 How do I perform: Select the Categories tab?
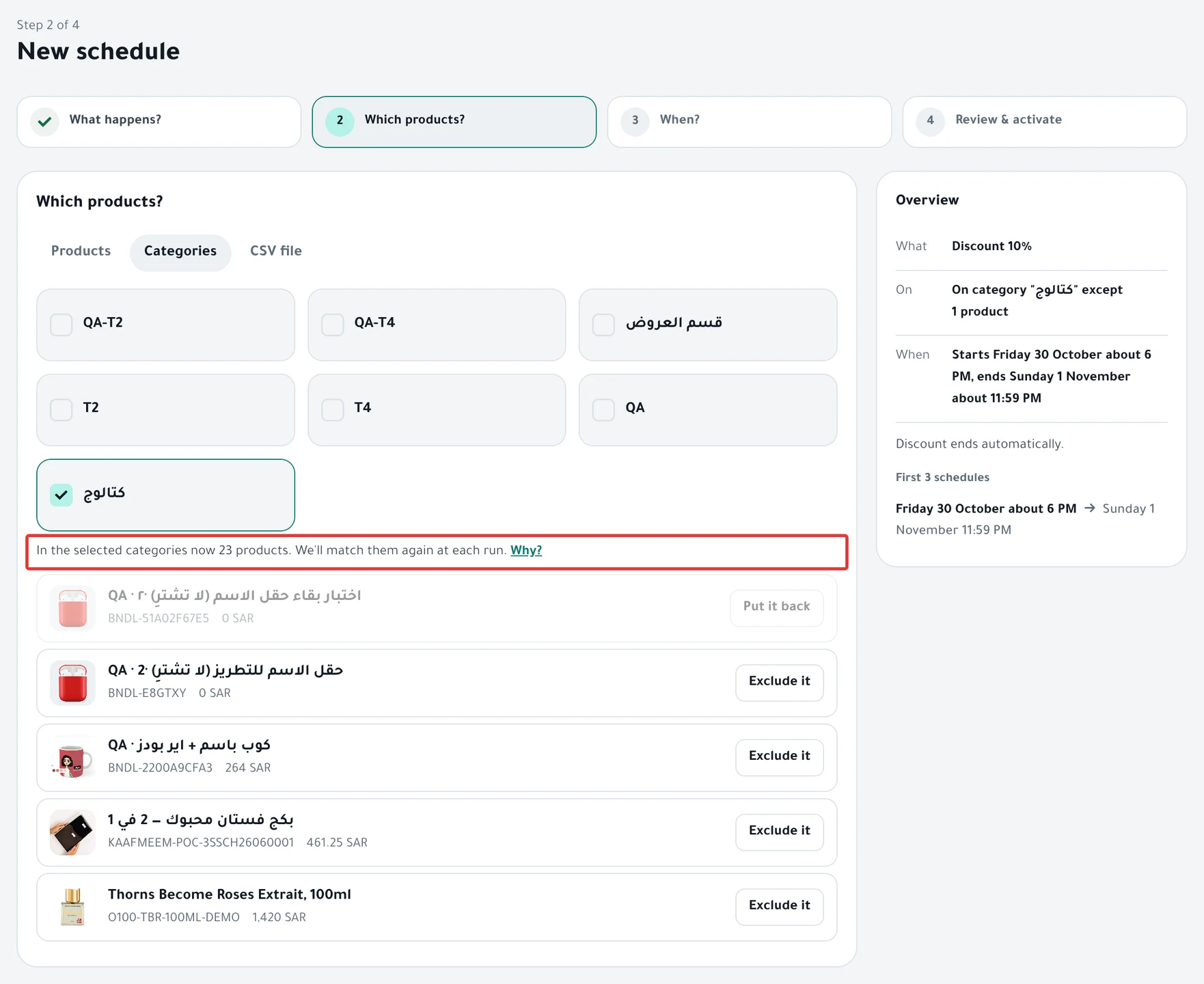(x=180, y=251)
